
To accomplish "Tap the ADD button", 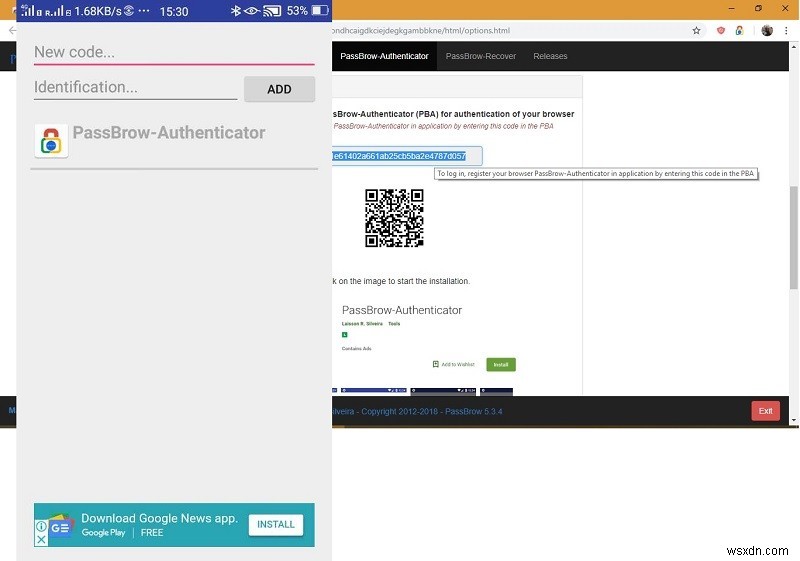I will (x=279, y=89).
